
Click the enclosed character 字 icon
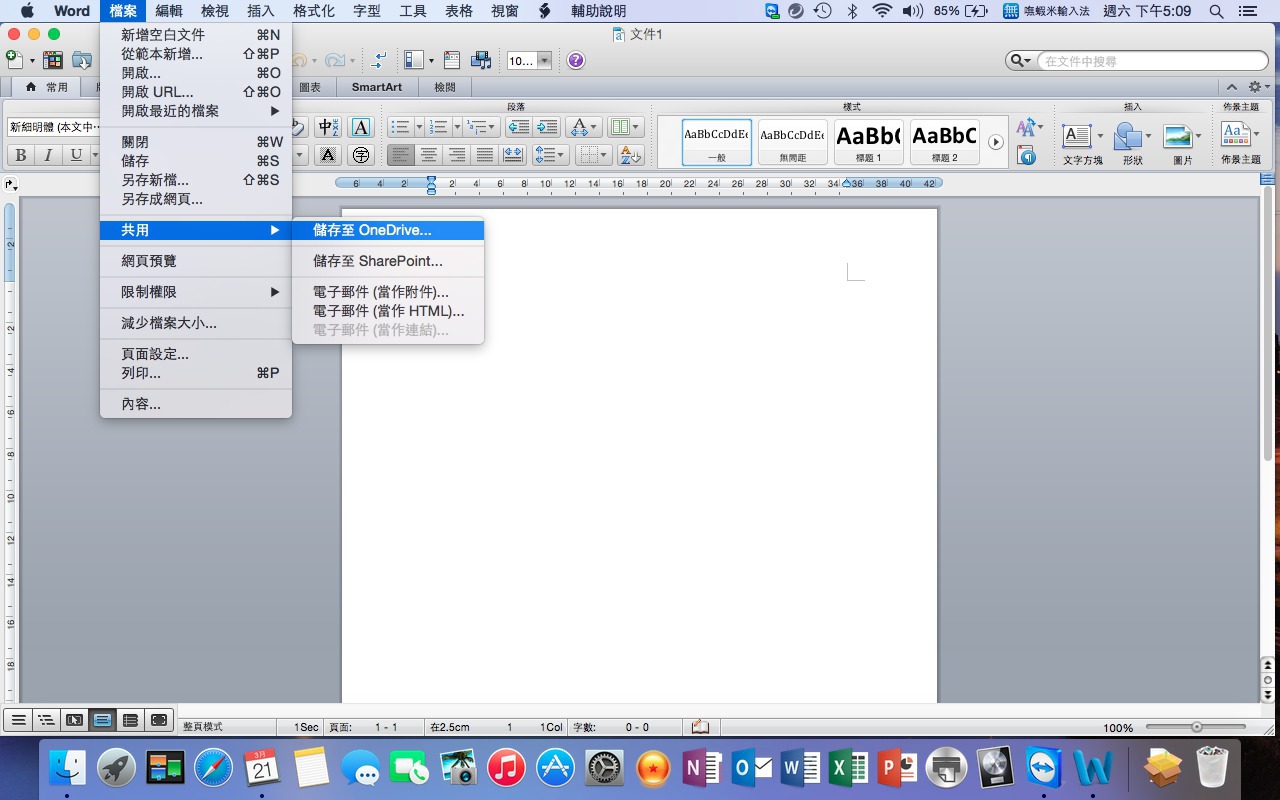(361, 155)
